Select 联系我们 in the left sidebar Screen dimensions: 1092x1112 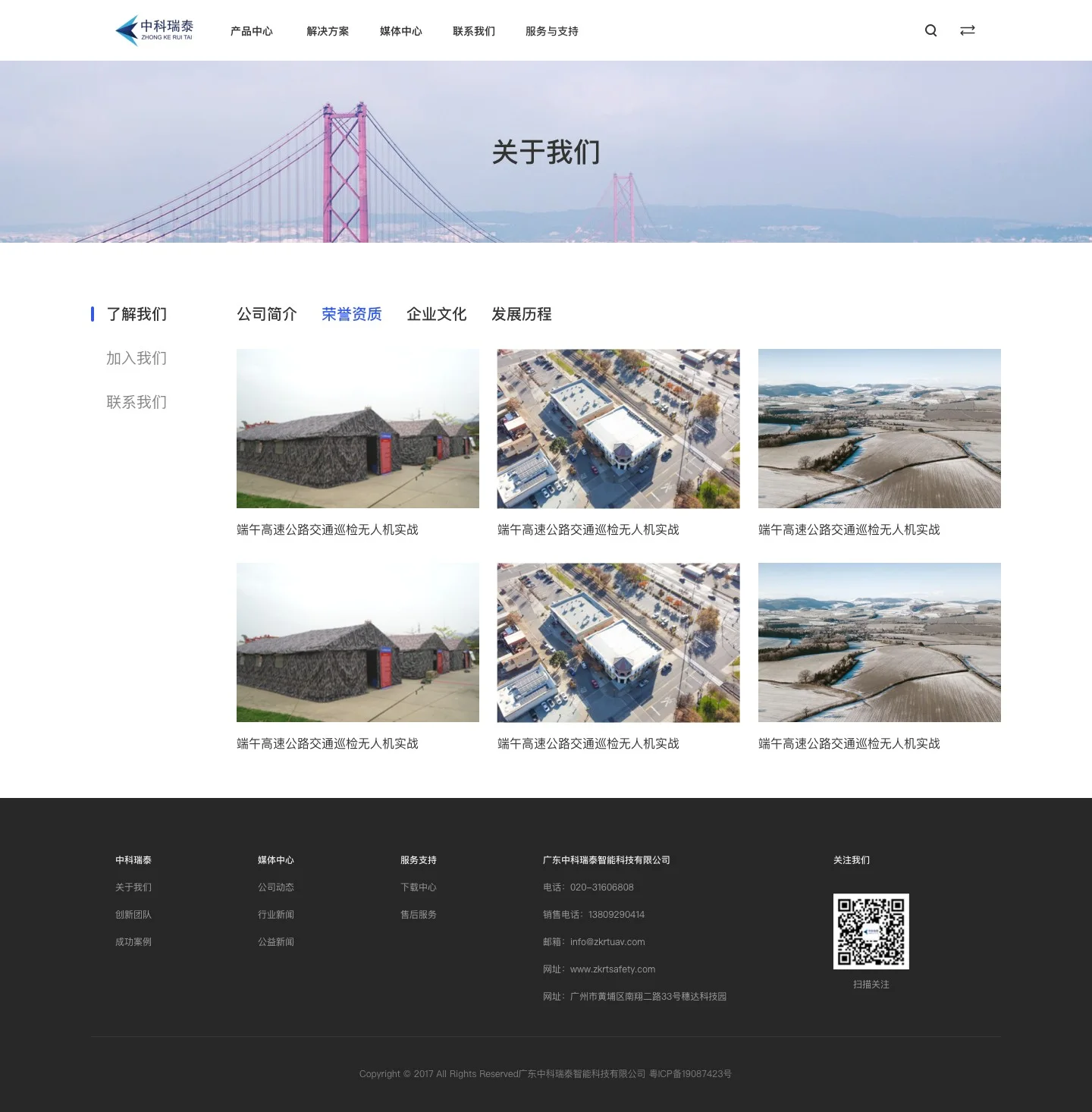point(136,402)
